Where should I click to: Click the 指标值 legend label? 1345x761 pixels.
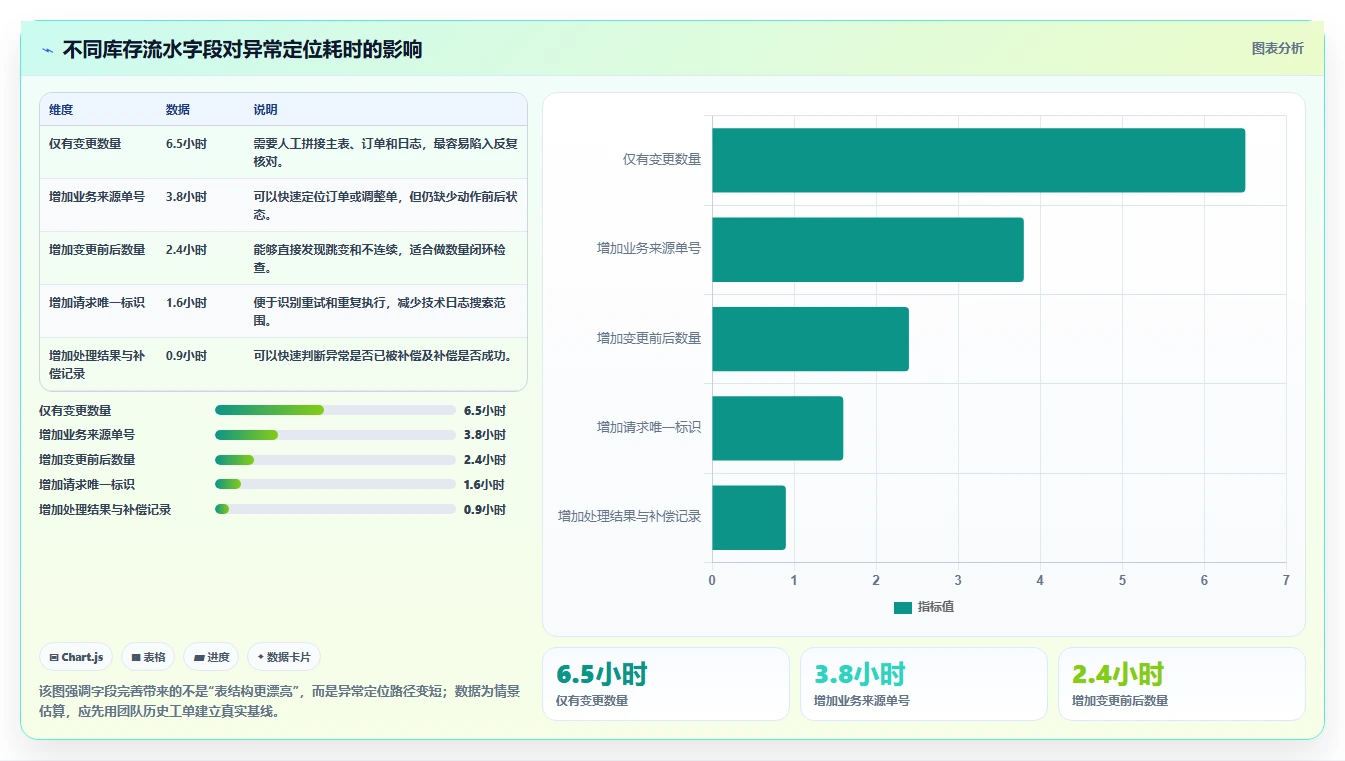point(936,607)
